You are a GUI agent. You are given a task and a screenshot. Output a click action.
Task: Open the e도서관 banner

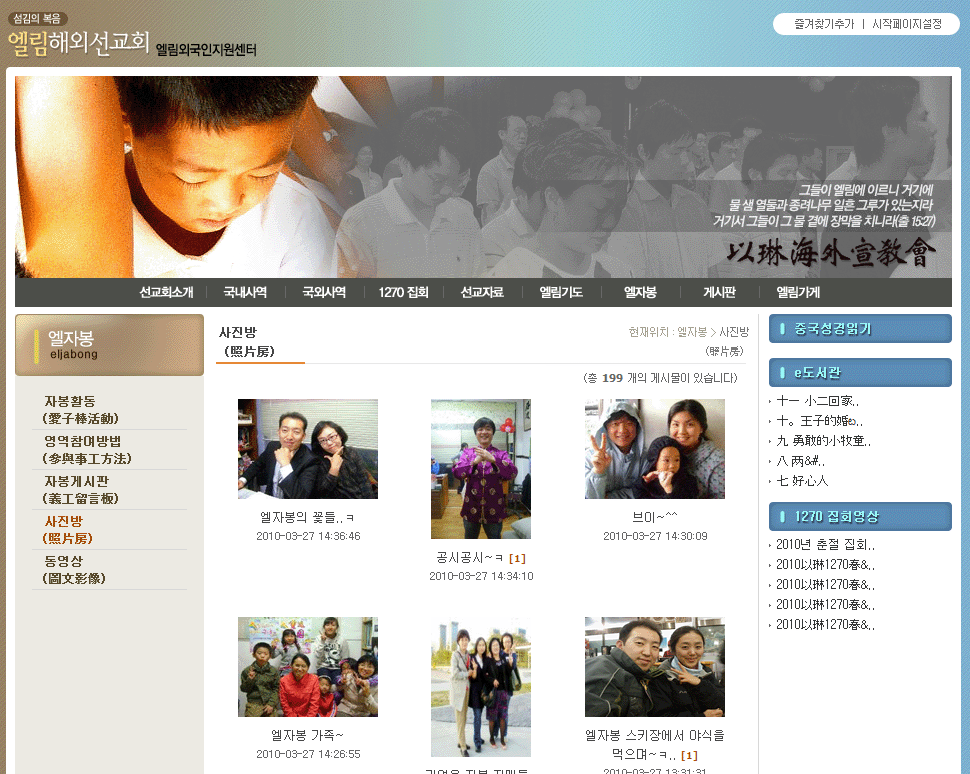click(x=860, y=372)
